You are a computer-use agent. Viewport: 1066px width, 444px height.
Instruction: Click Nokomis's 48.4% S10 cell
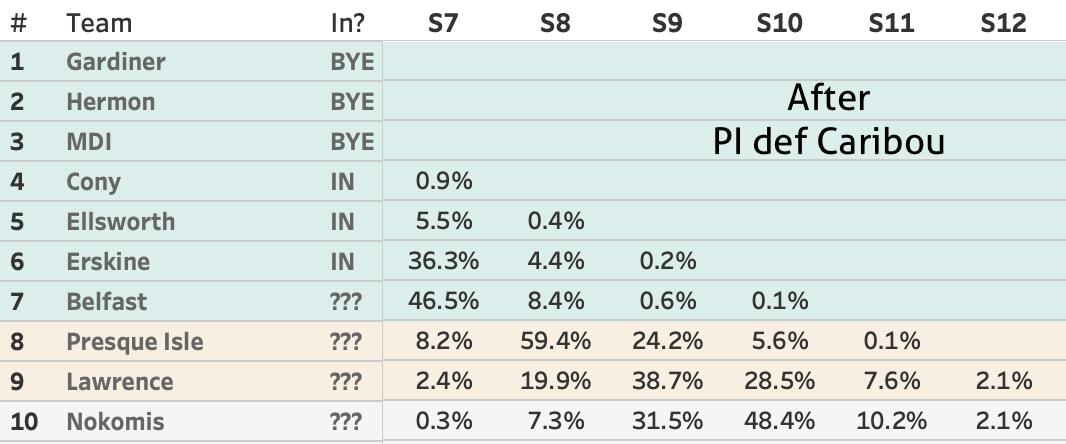point(779,422)
